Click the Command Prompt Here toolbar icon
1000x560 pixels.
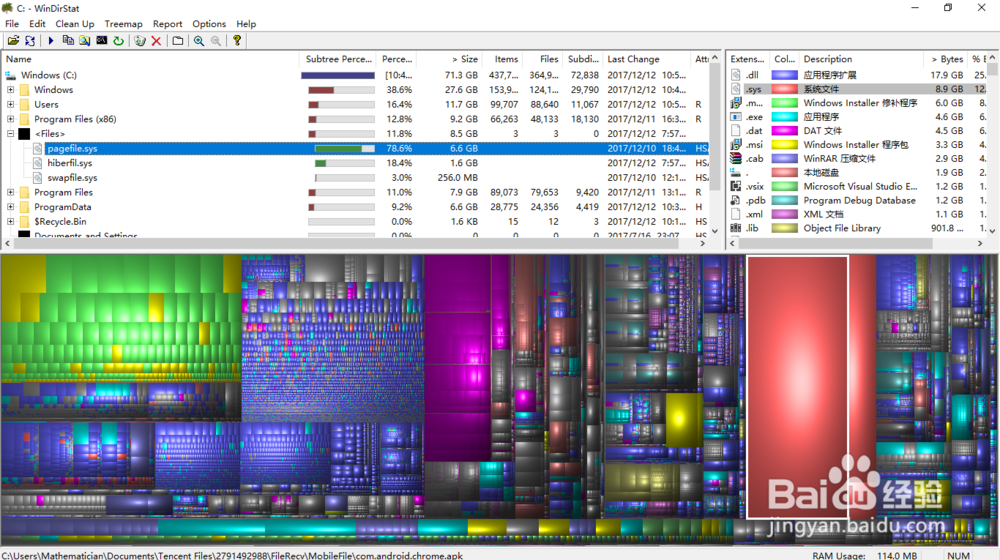101,41
